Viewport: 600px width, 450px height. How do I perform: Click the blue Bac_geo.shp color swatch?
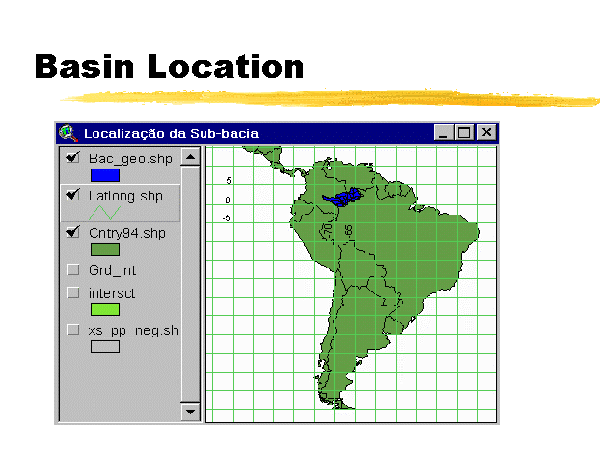(105, 175)
